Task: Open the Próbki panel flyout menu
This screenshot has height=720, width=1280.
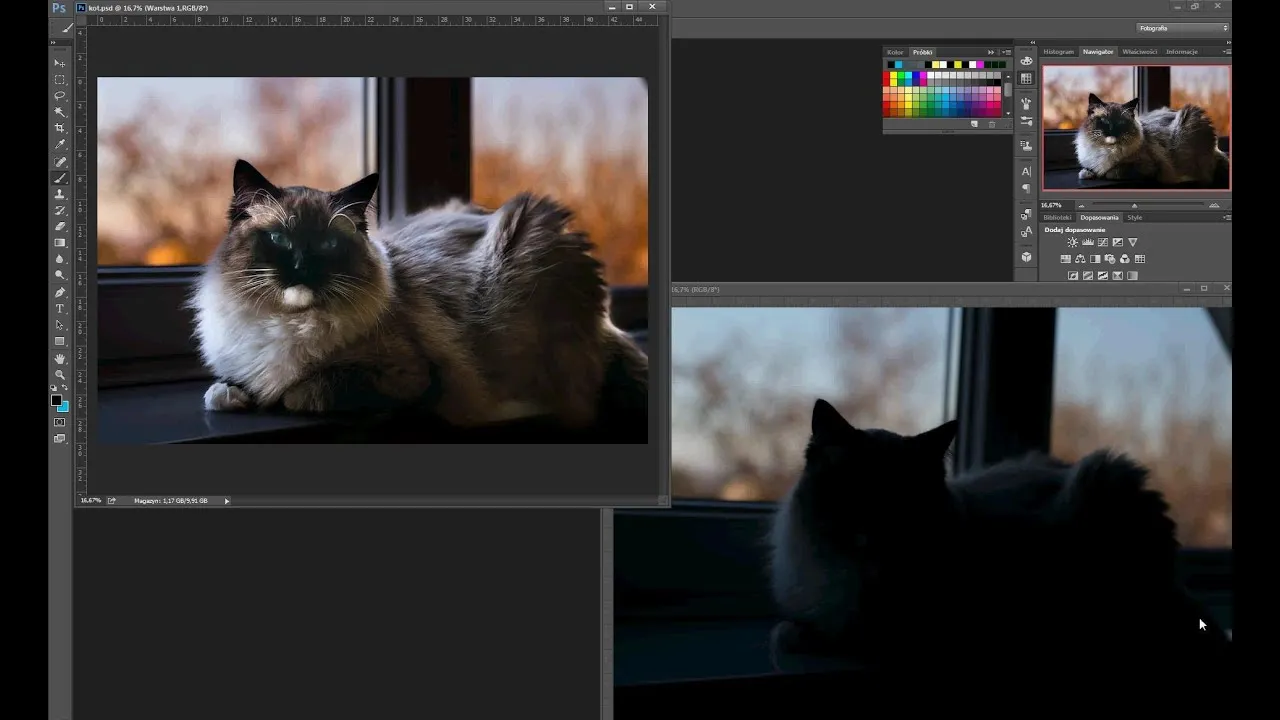Action: coord(1005,52)
